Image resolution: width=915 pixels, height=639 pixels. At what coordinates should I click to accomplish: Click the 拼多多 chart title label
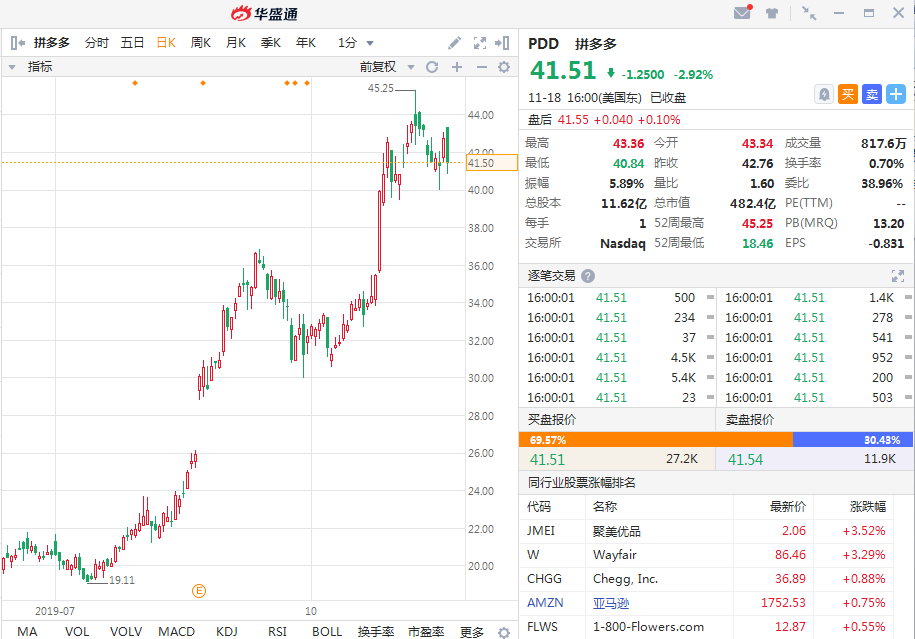51,43
